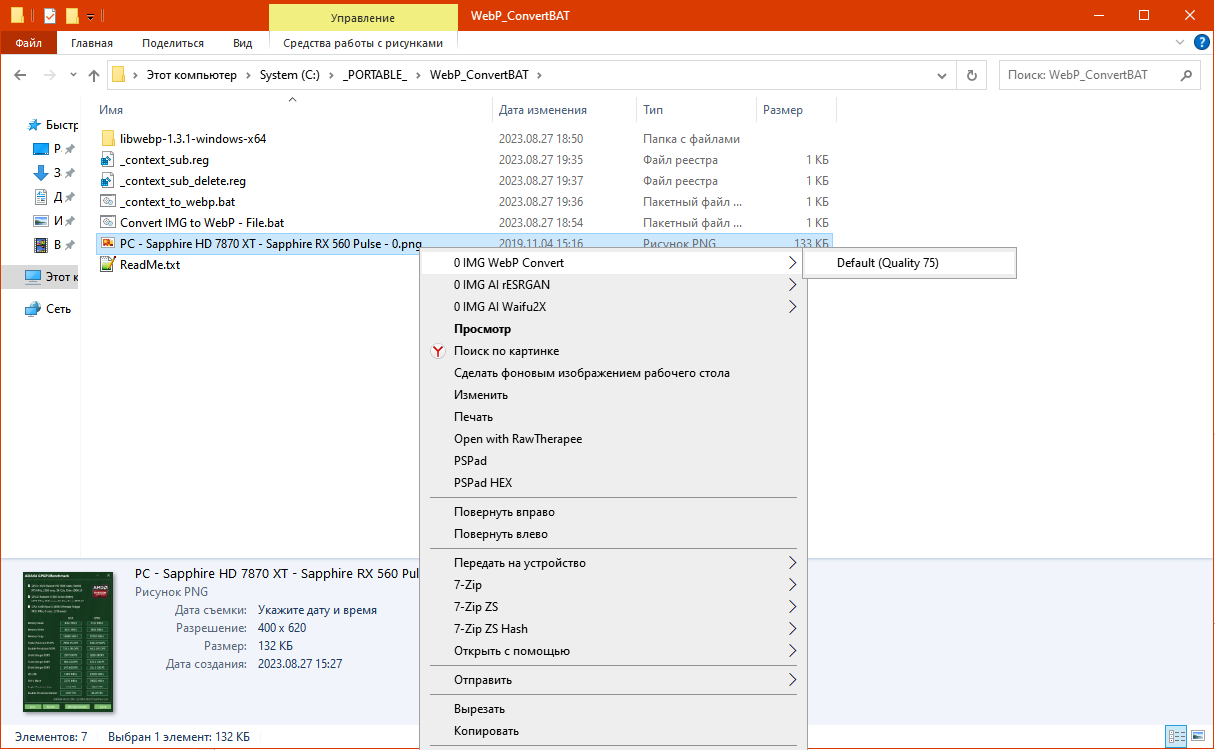The image size is (1215, 750).
Task: Choose Повернуть вправо in the context menu
Action: [613, 512]
